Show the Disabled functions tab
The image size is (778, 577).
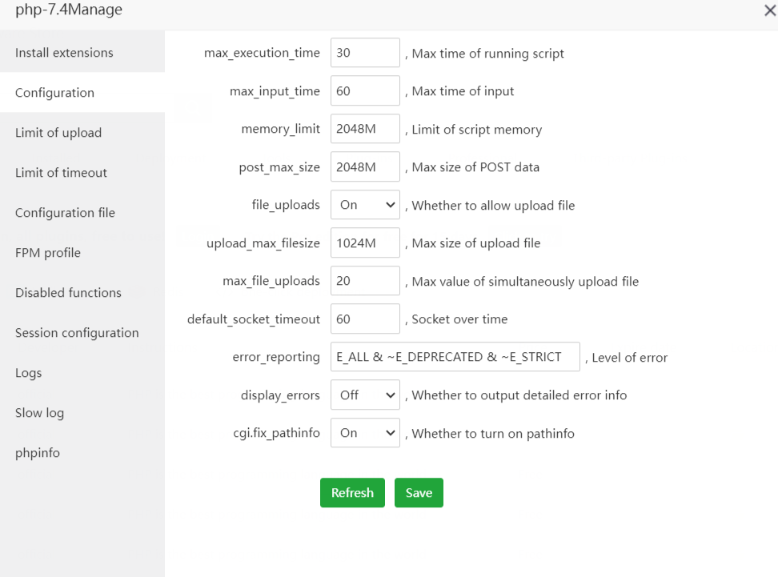[68, 292]
